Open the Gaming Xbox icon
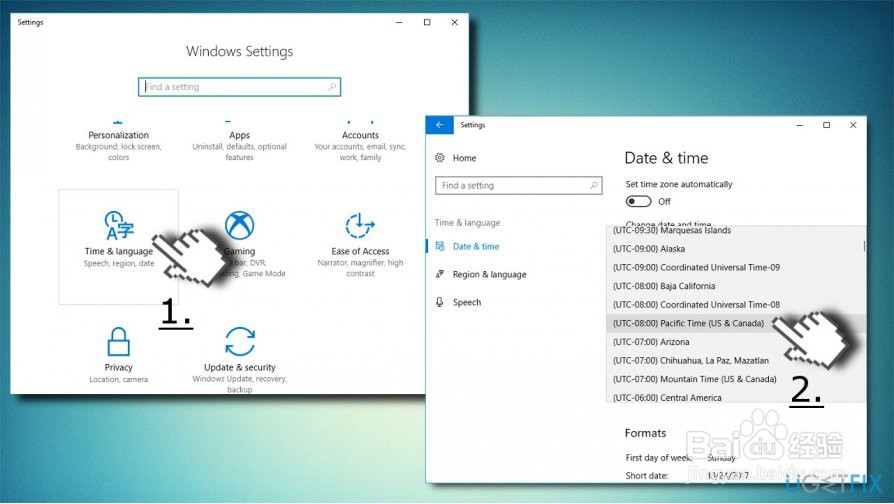 (239, 225)
